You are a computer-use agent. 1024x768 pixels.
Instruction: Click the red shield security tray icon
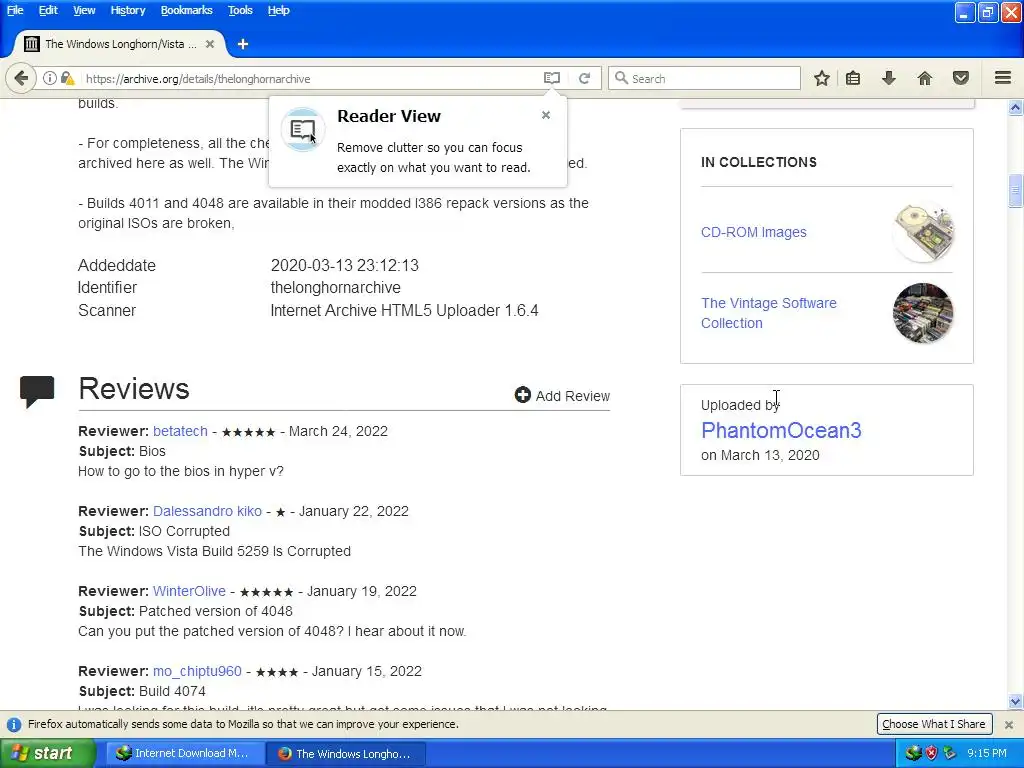931,753
